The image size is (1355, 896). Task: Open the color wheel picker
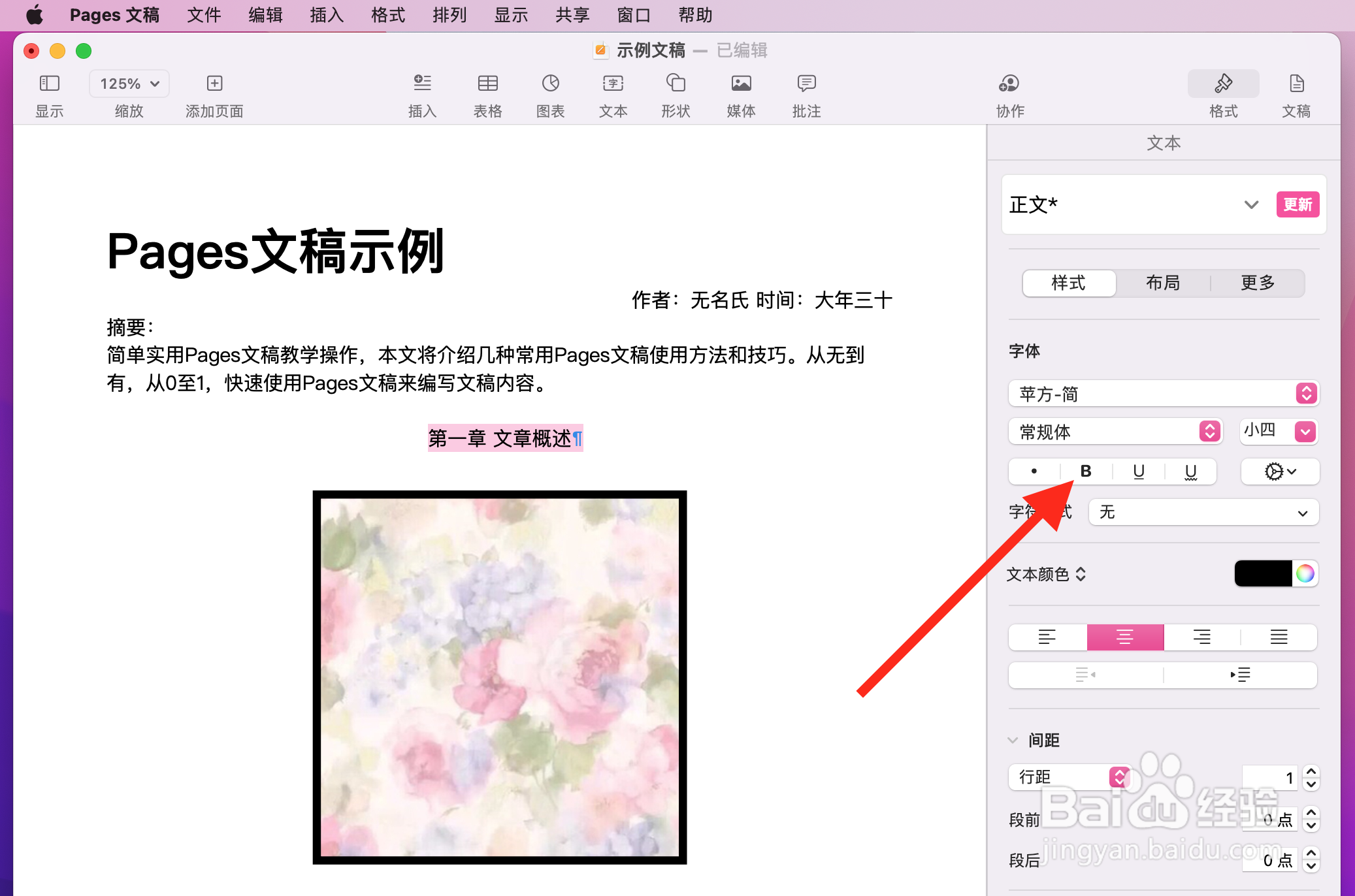coord(1305,573)
